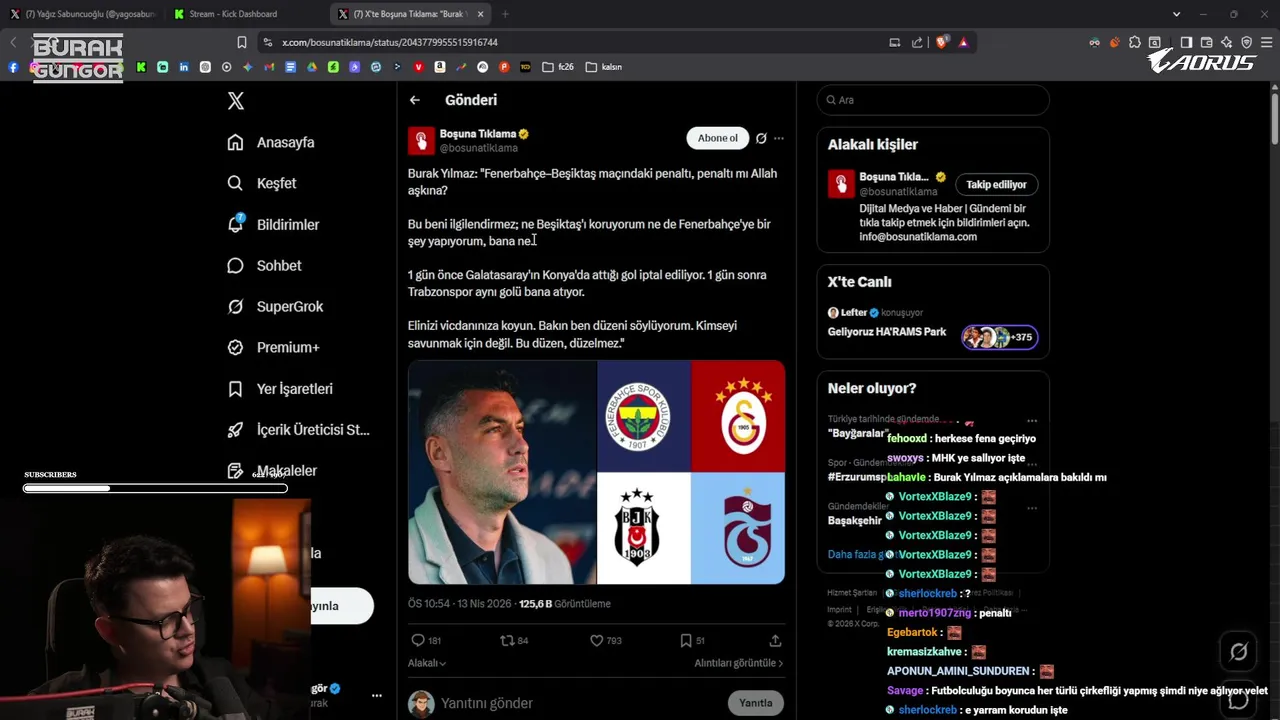Expand the Alakalı replies sort dropdown
Screen dimensions: 1280x720
pyautogui.click(x=427, y=663)
